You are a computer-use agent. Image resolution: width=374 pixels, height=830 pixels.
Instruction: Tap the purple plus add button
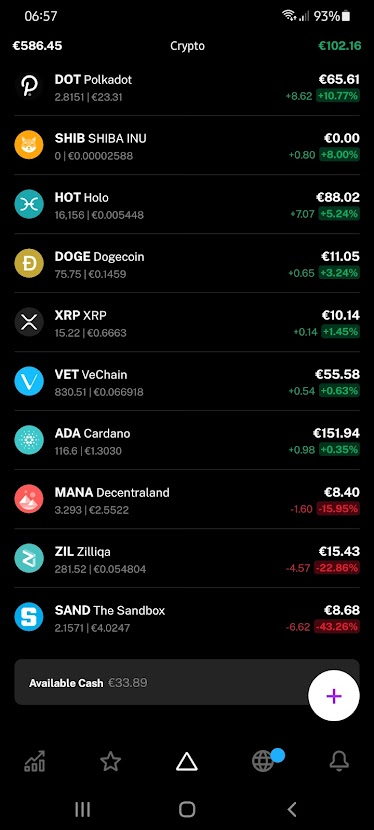(334, 696)
